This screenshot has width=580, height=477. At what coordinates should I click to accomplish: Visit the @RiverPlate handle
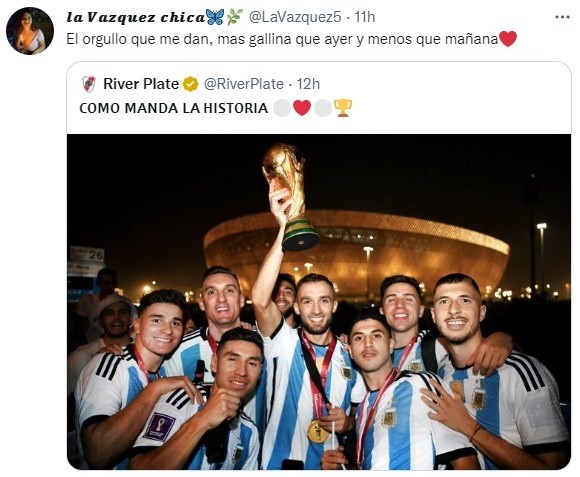[x=244, y=84]
